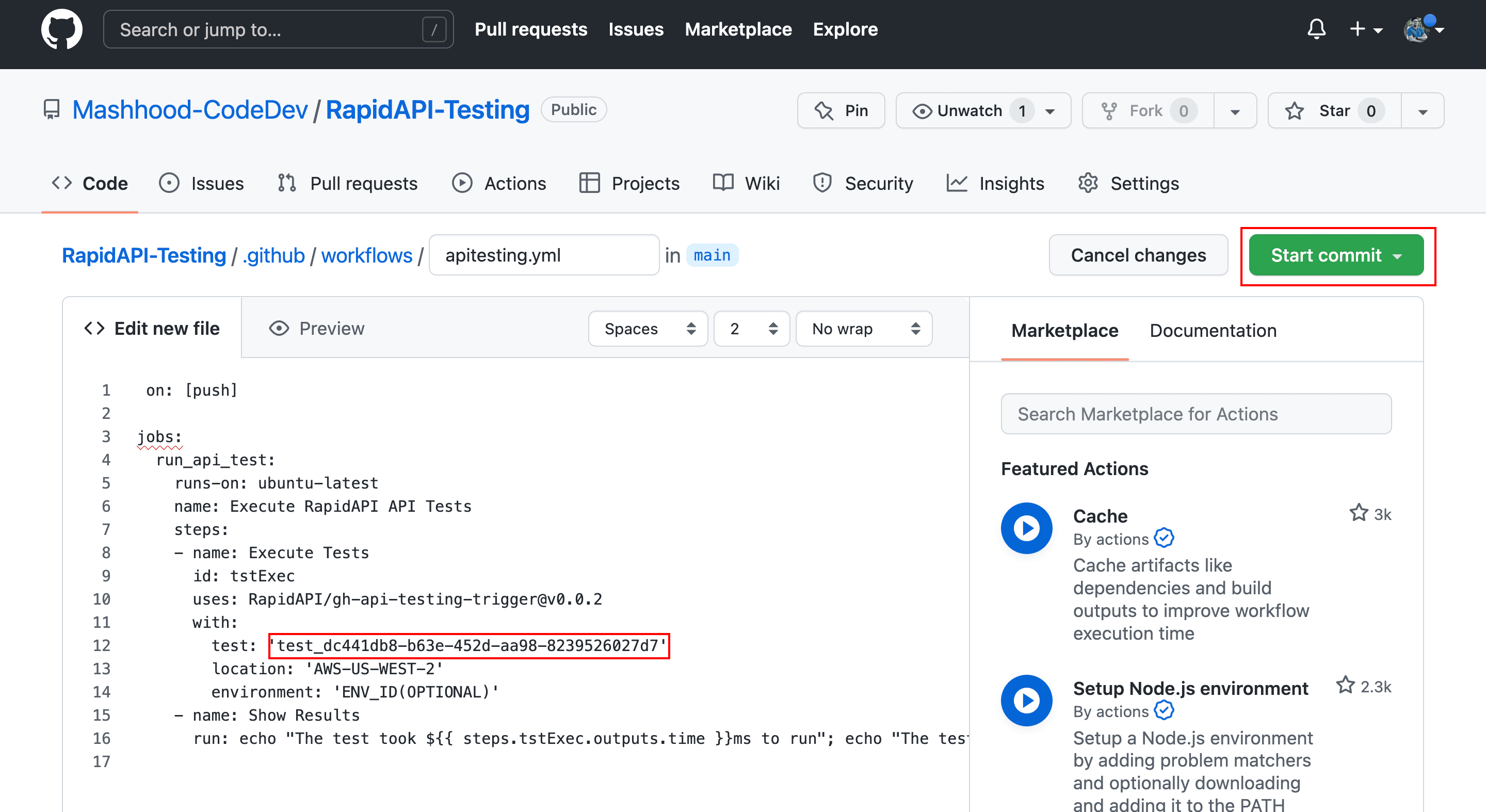Click the 'on: [push]' line
This screenshot has width=1486, height=812.
click(x=191, y=391)
